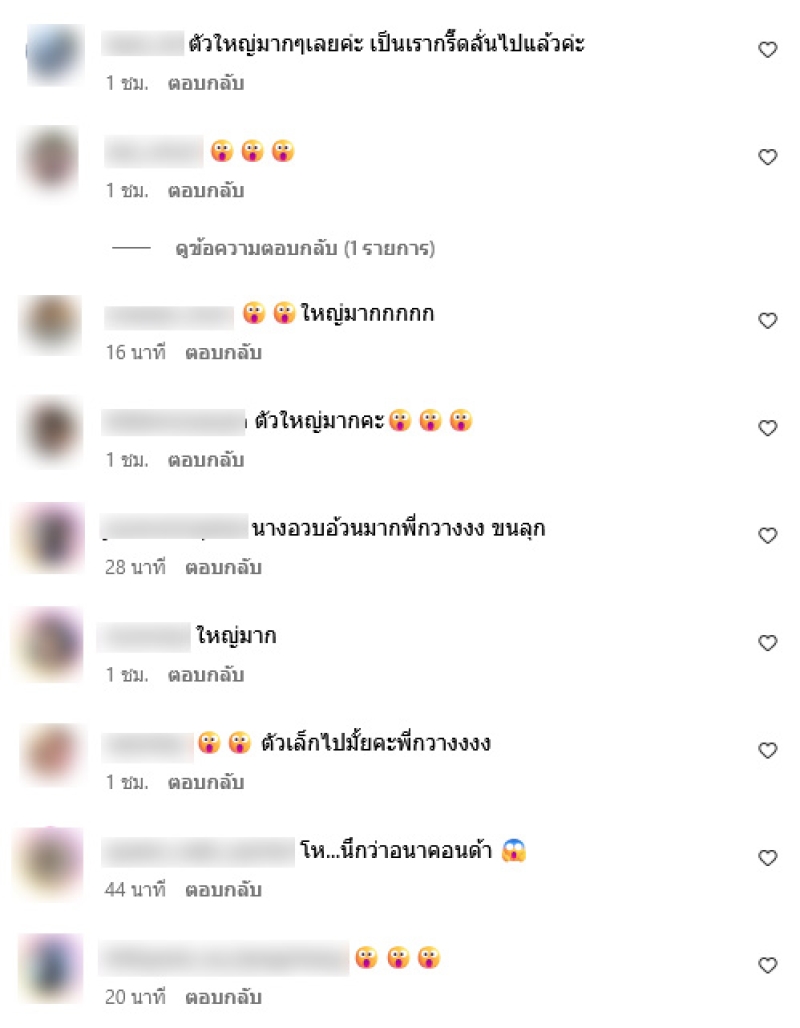Image resolution: width=800 pixels, height=1028 pixels.
Task: Reply to the 28 นาที comment
Action: [223, 568]
